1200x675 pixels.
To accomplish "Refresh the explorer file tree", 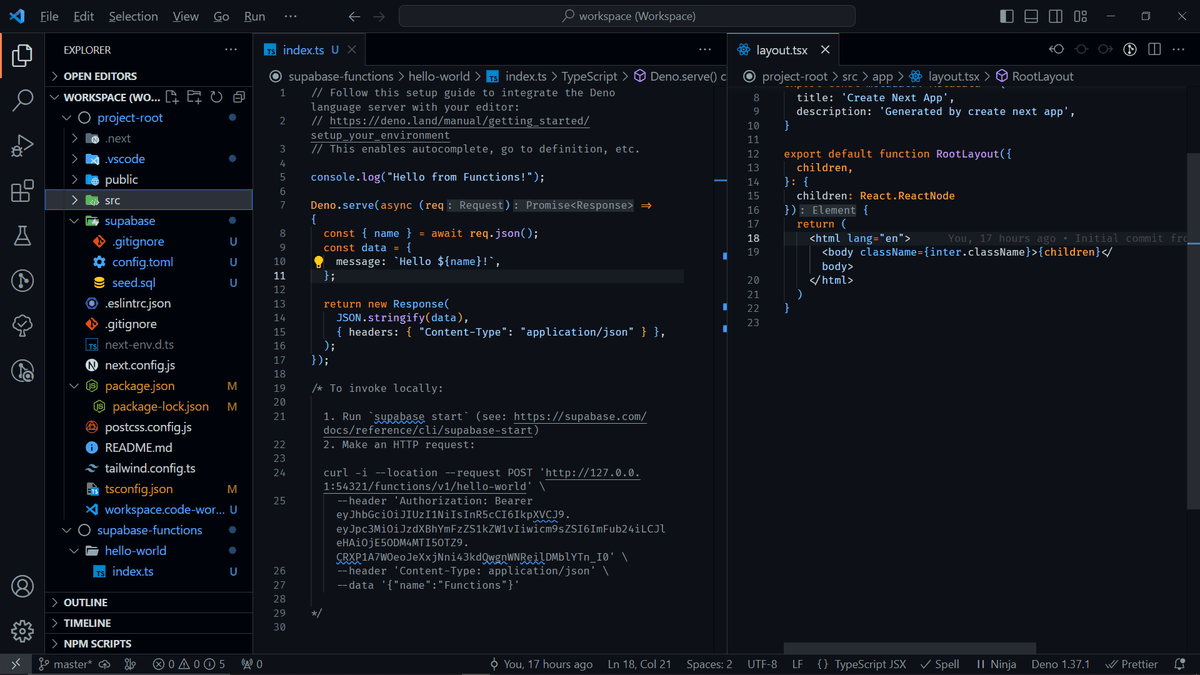I will (x=216, y=97).
